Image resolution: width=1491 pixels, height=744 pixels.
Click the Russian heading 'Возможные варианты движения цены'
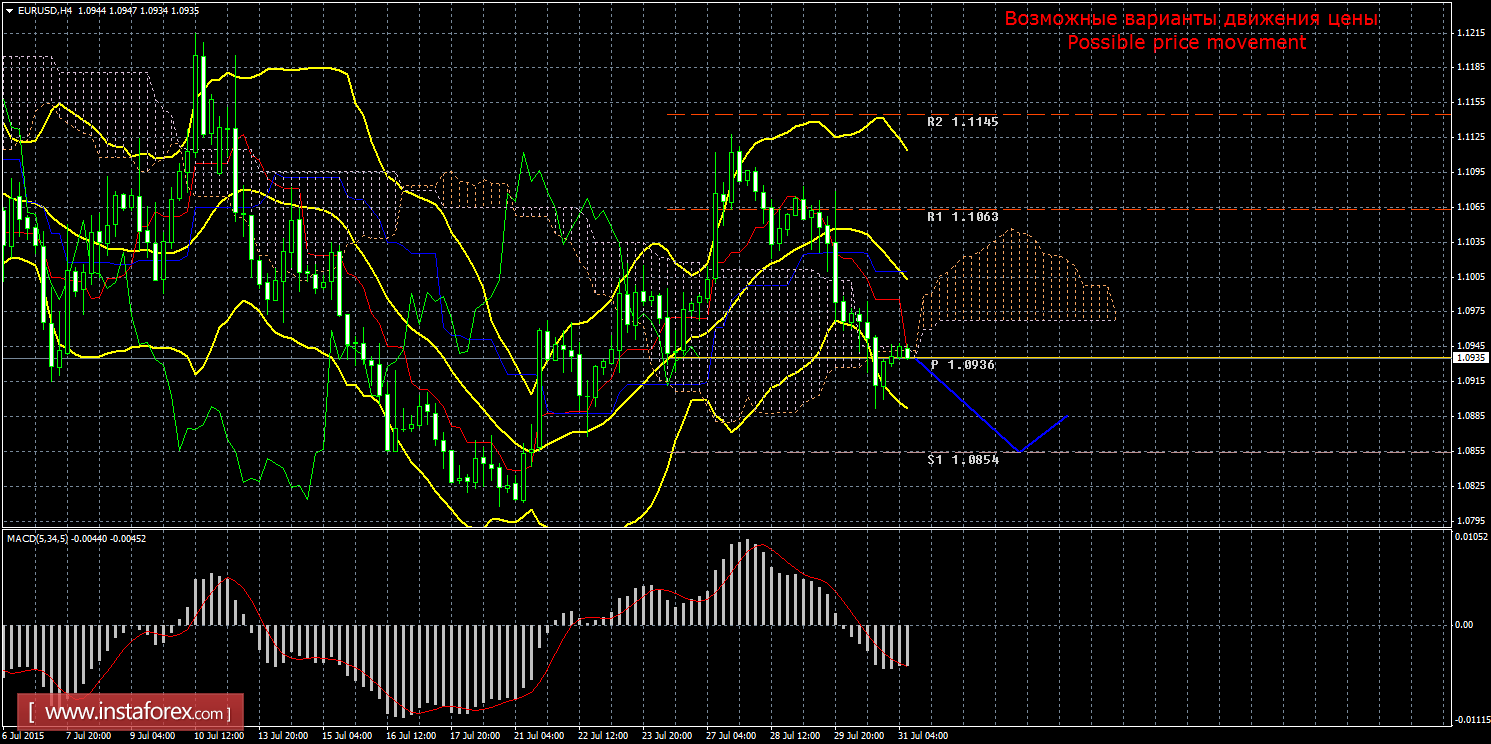pos(1191,19)
